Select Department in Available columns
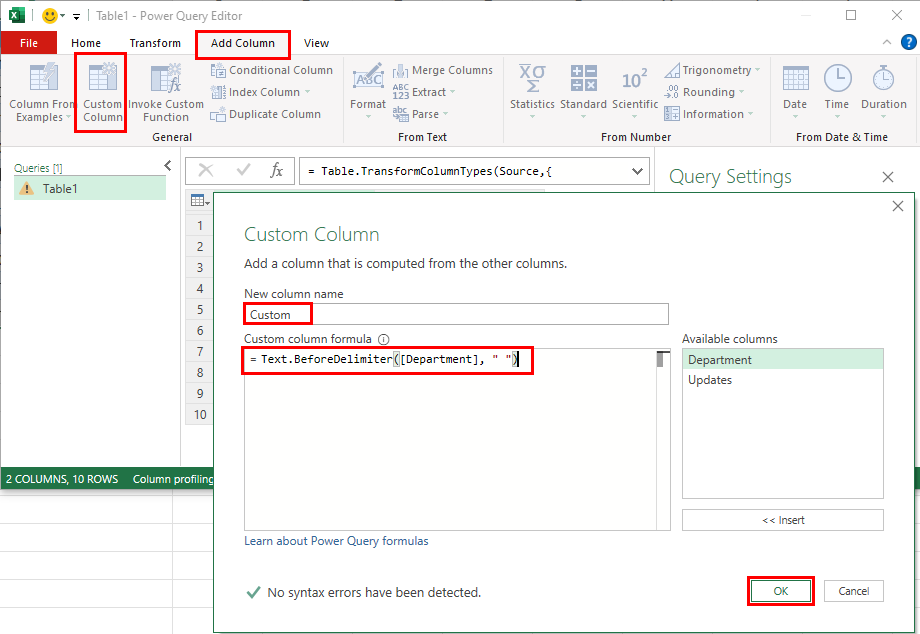Screen dimensions: 920x634 tap(783, 360)
